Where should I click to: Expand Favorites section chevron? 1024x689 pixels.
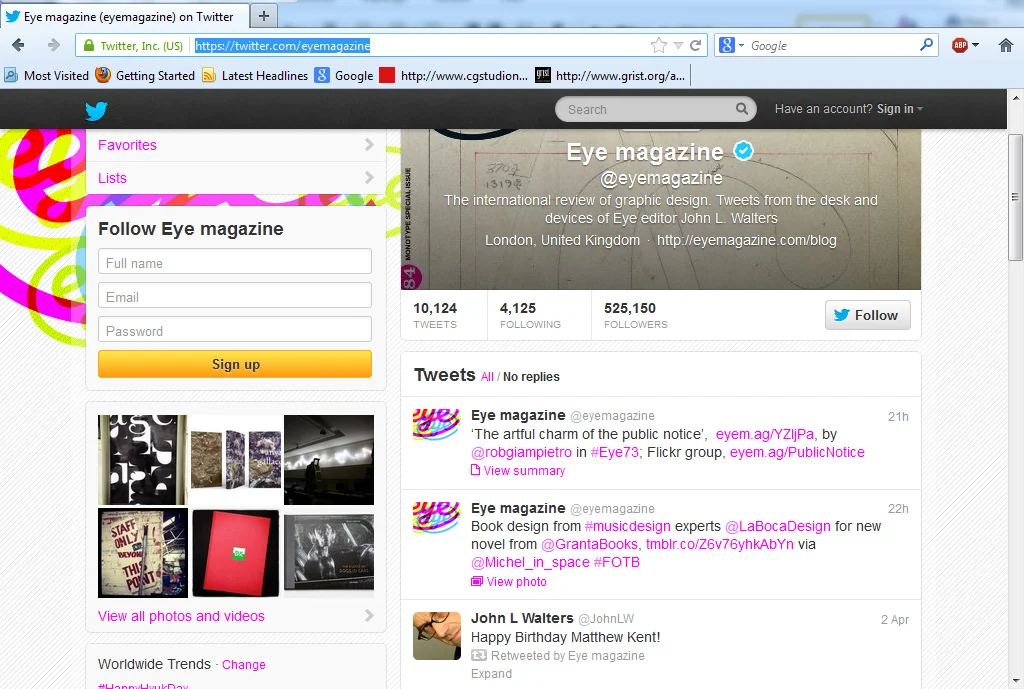click(369, 144)
